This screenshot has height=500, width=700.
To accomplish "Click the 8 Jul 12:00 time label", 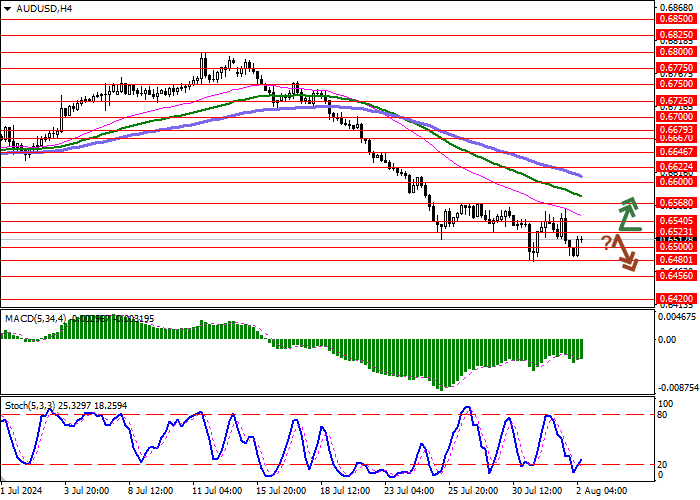I will click(150, 491).
